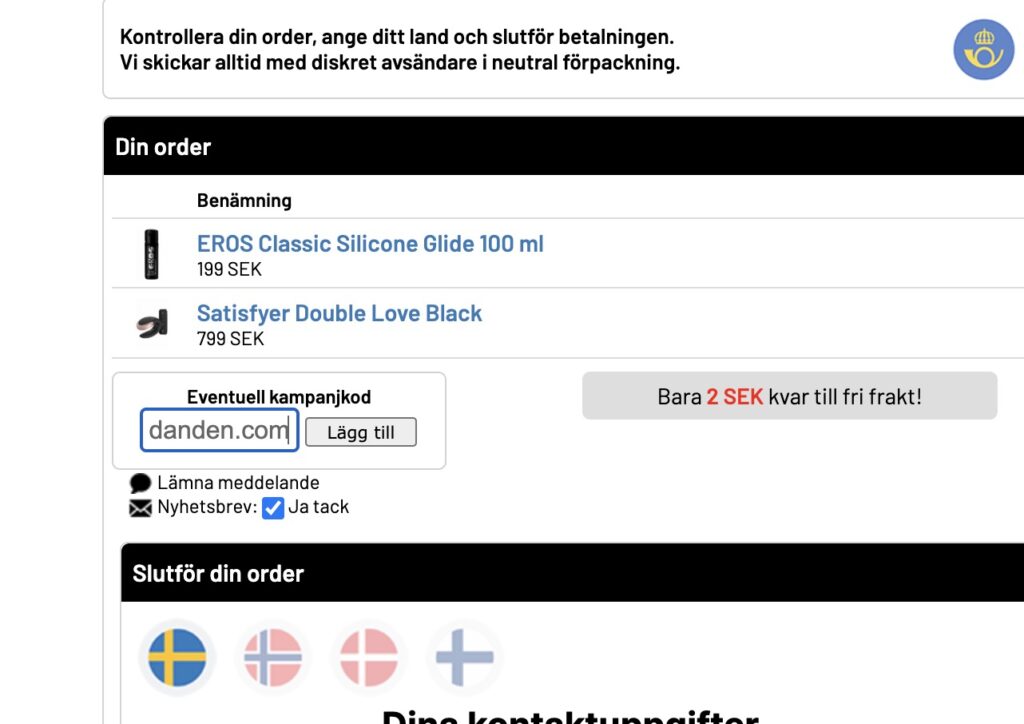This screenshot has height=724, width=1024.
Task: Click the envelope newsletter icon
Action: [x=140, y=508]
